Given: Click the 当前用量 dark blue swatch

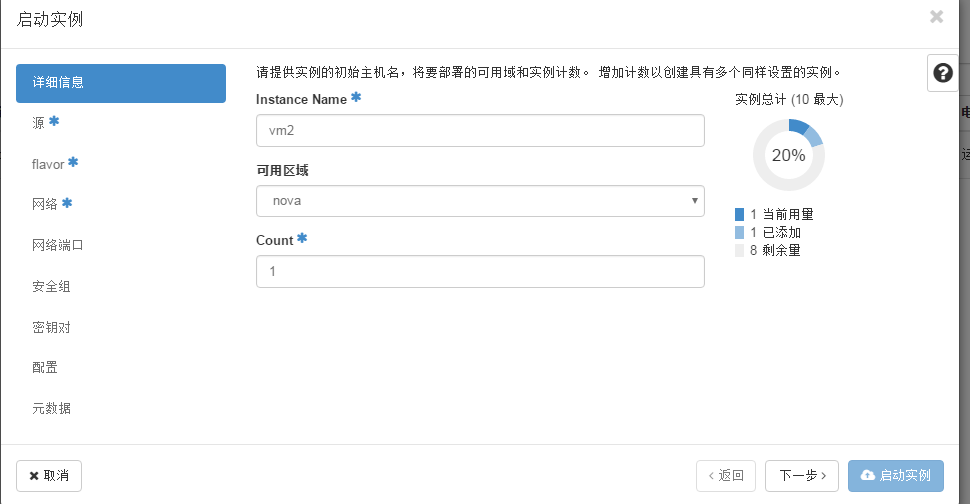Looking at the screenshot, I should pos(739,215).
